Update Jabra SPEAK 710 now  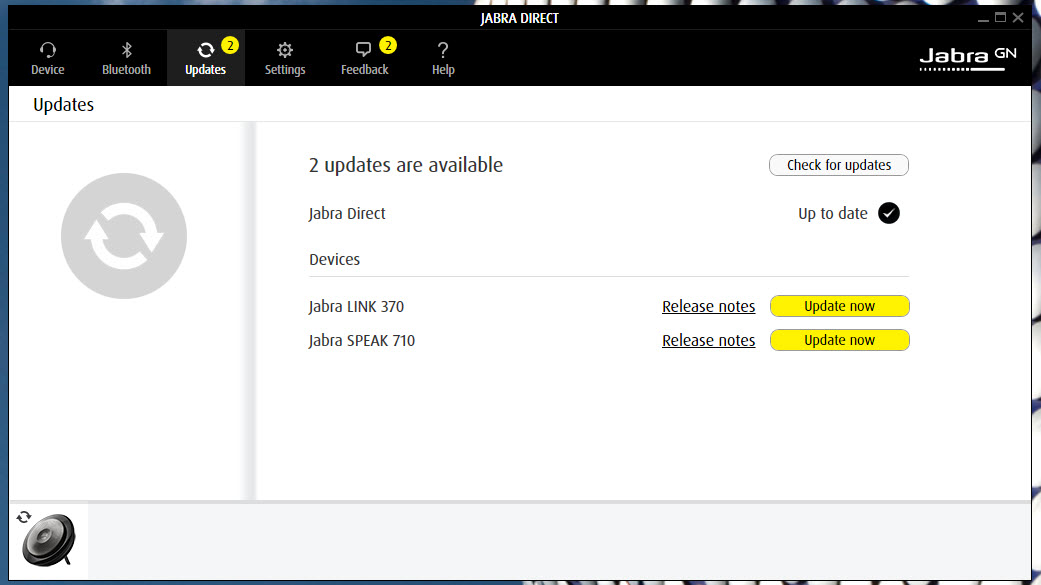click(x=839, y=340)
